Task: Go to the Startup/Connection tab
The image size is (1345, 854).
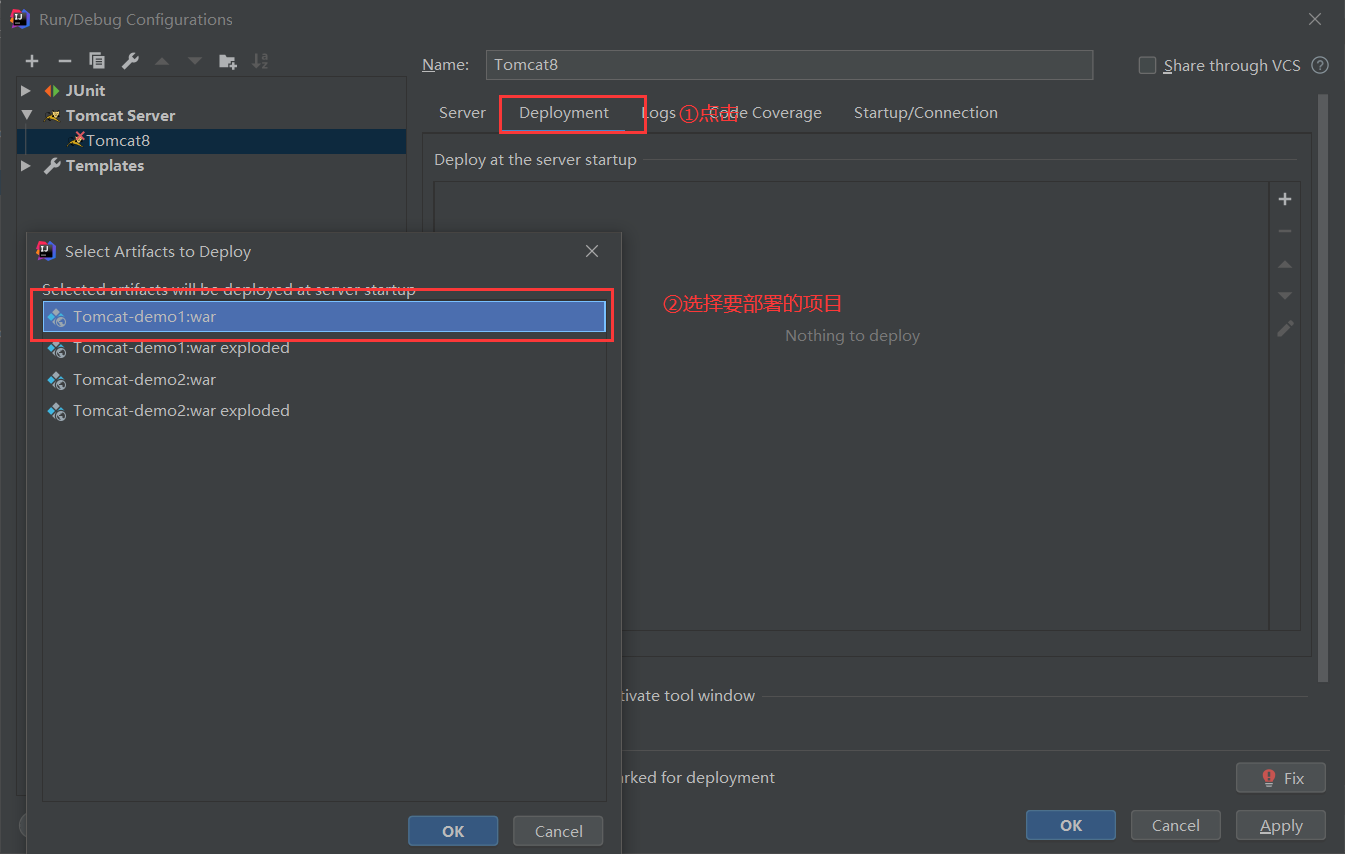Action: [926, 113]
